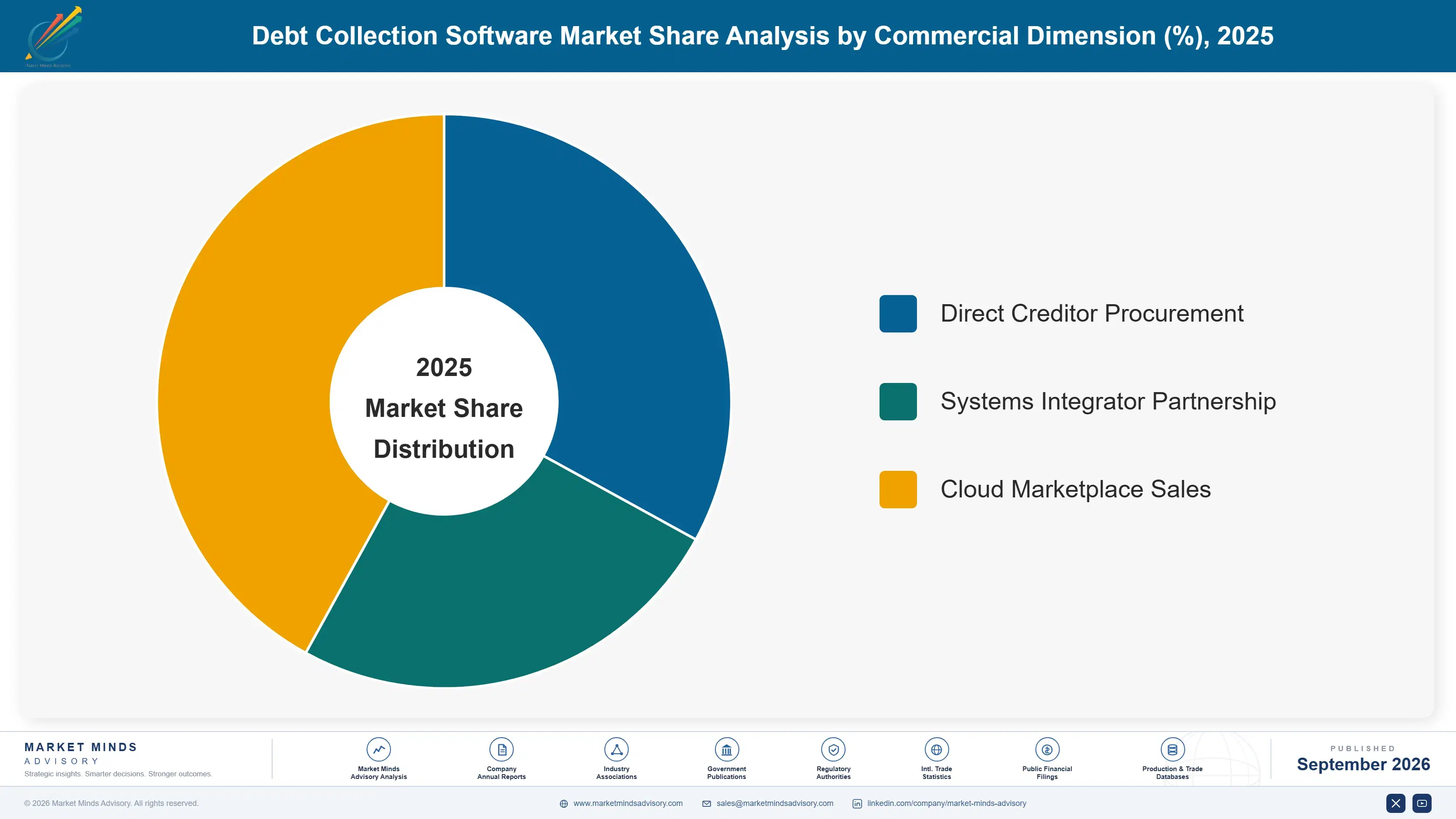Select the Direct Creditor Procurement legend label
Screen dimensions: 1456x819
click(x=1092, y=313)
